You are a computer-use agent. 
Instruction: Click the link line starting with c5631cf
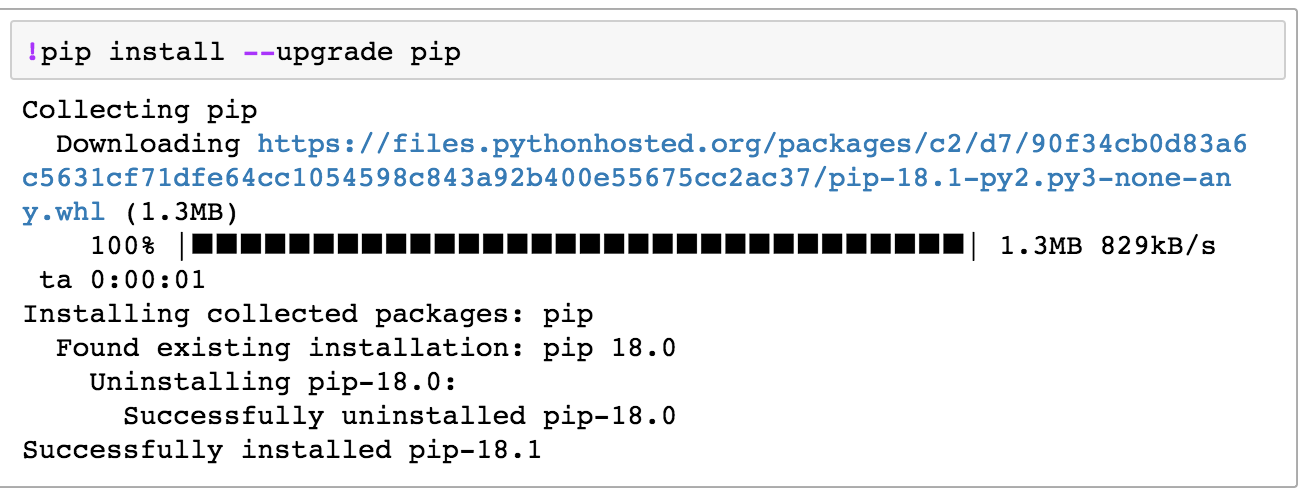(x=625, y=178)
